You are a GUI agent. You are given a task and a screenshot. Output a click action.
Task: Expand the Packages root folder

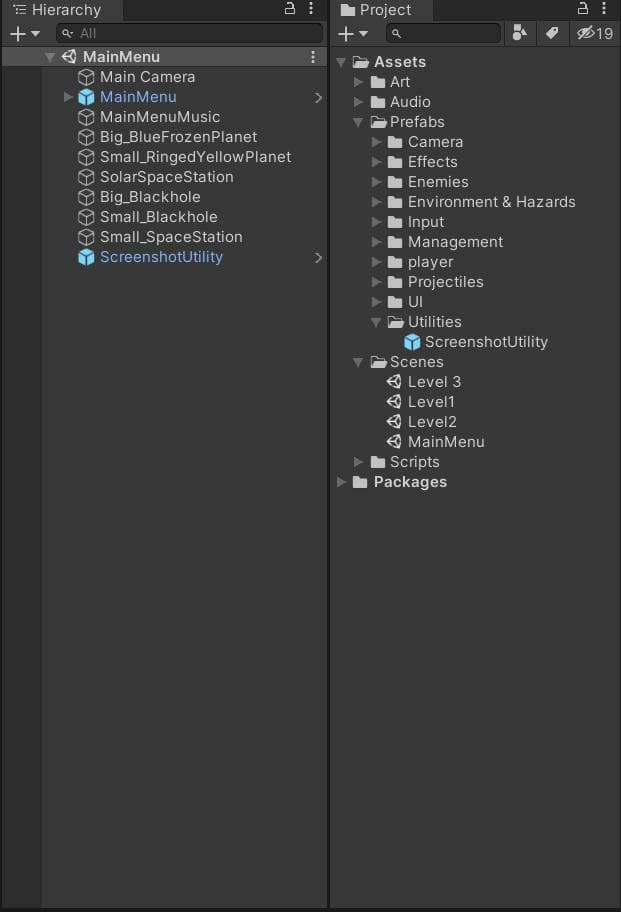coord(341,482)
